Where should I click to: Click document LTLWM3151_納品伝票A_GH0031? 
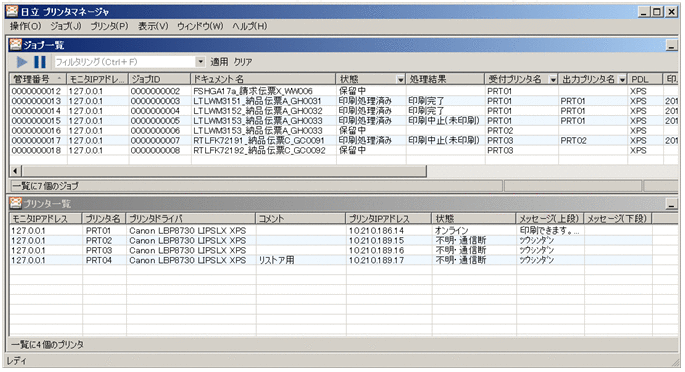(x=258, y=101)
